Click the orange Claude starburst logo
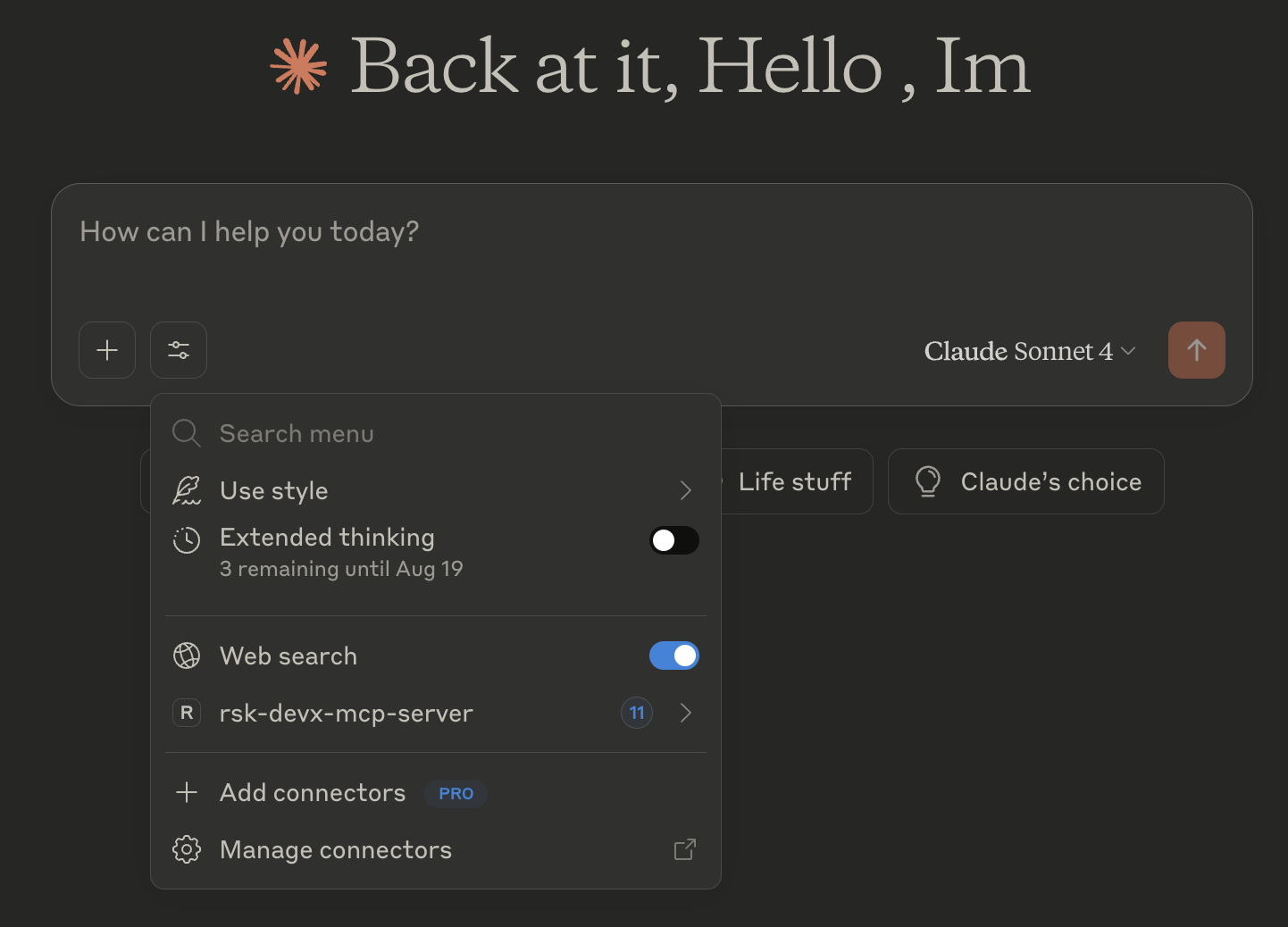The height and width of the screenshot is (927, 1288). click(299, 66)
